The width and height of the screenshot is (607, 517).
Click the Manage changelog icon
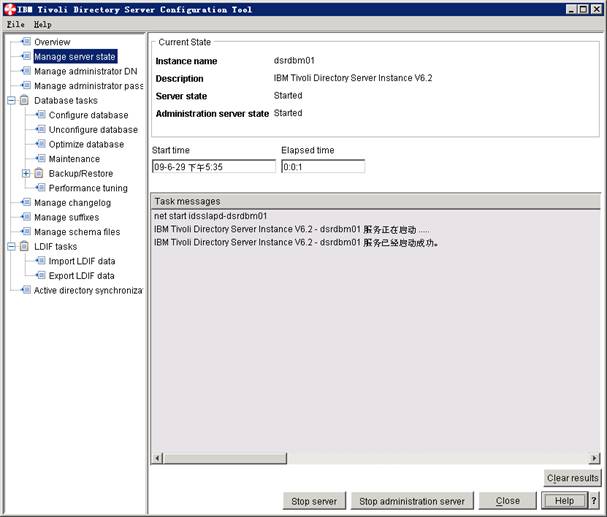click(x=26, y=202)
